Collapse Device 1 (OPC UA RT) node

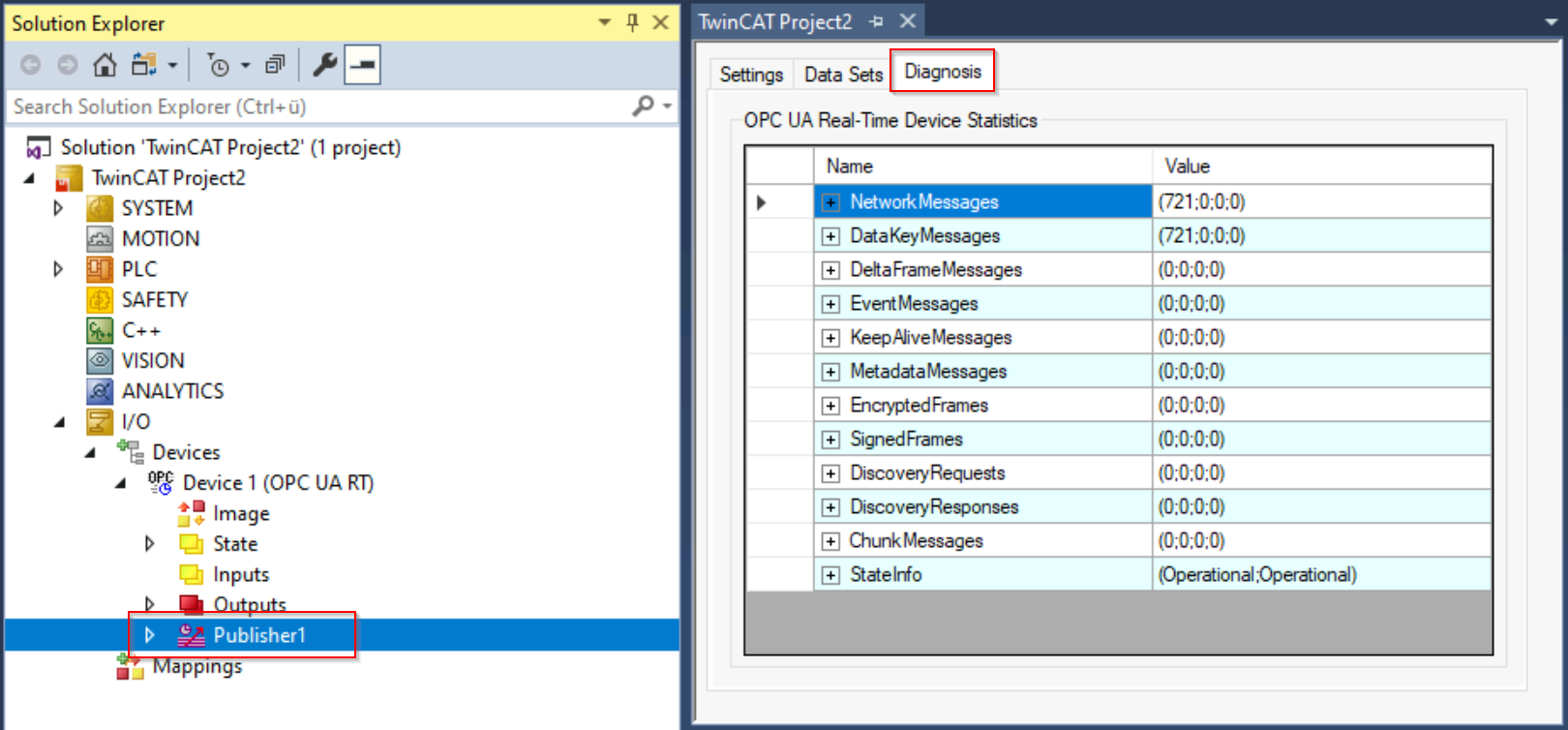click(120, 483)
